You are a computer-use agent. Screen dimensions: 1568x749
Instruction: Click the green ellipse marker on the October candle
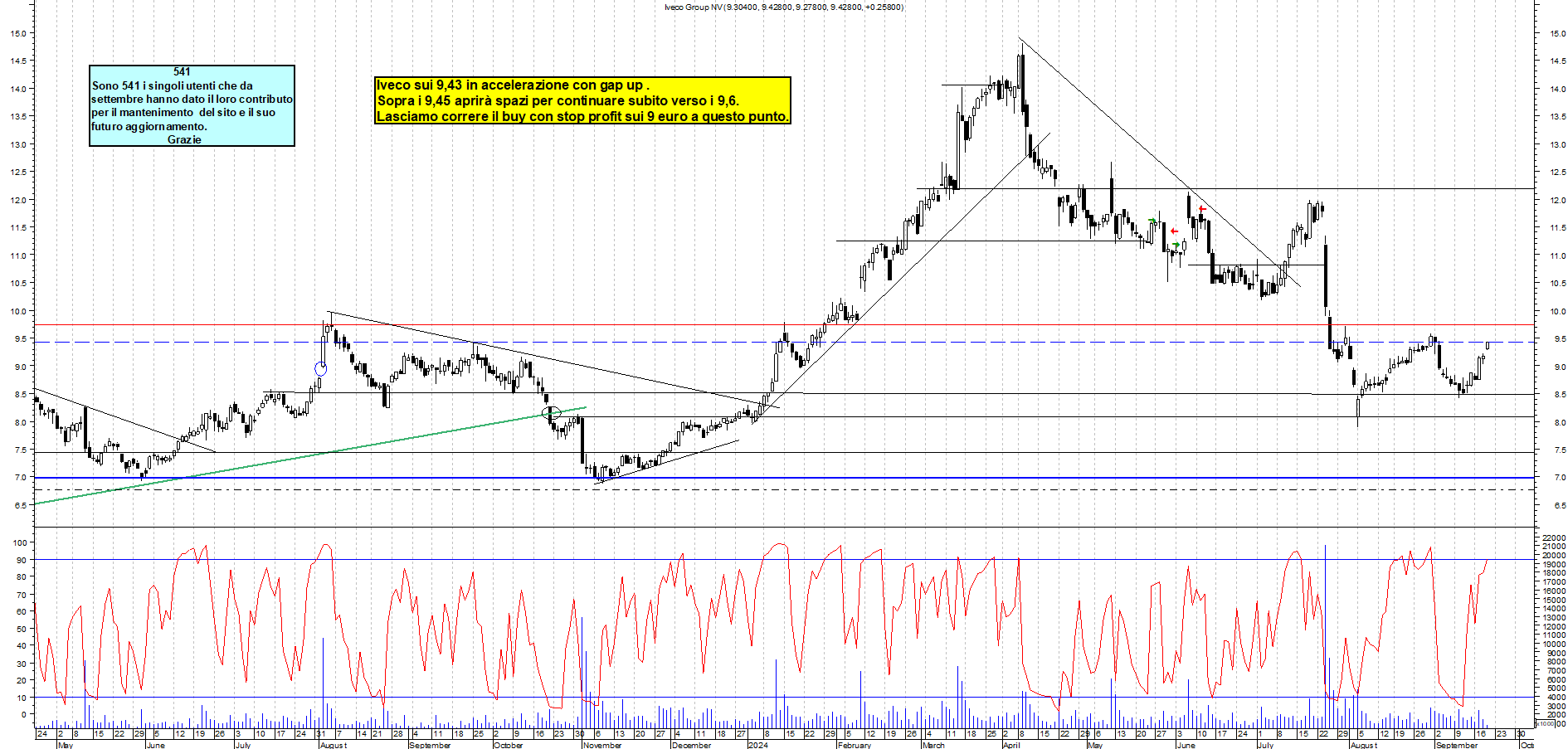552,412
